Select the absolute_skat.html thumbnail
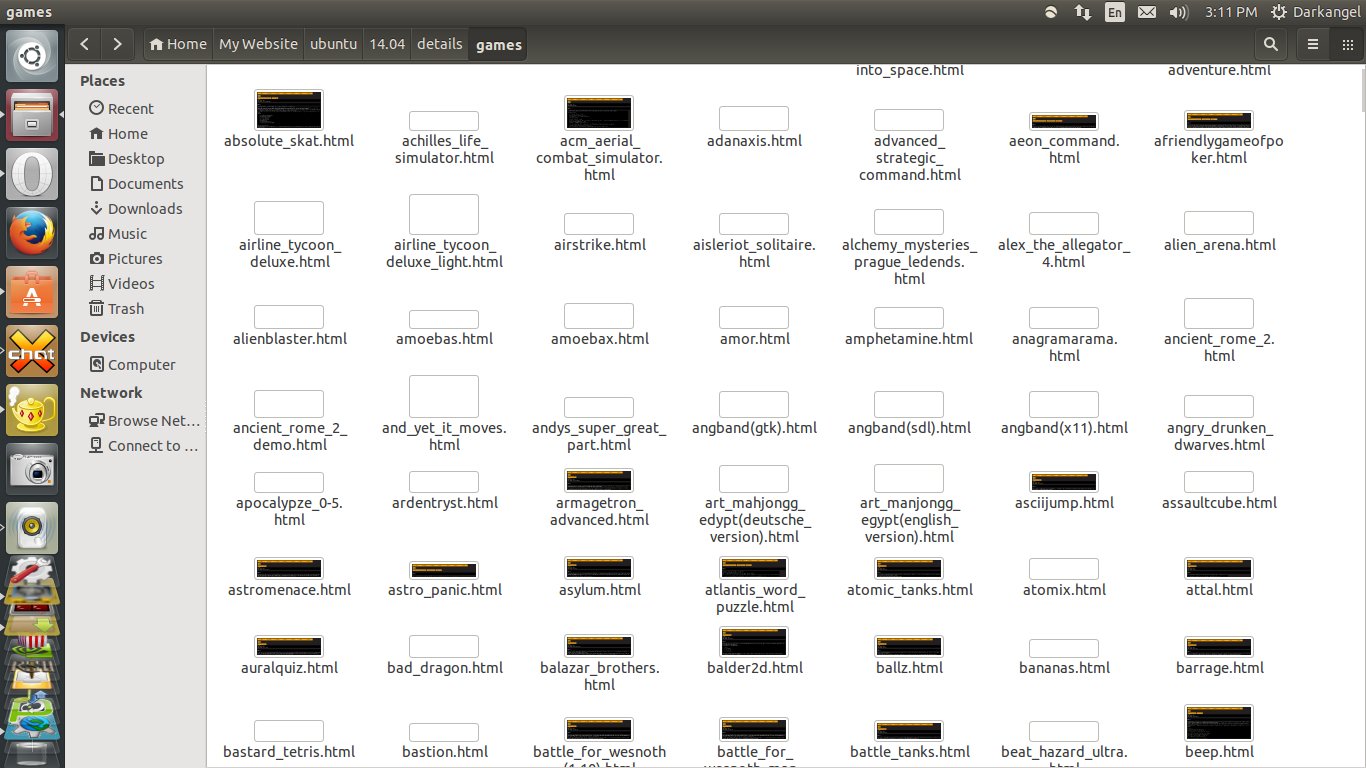 coord(289,109)
